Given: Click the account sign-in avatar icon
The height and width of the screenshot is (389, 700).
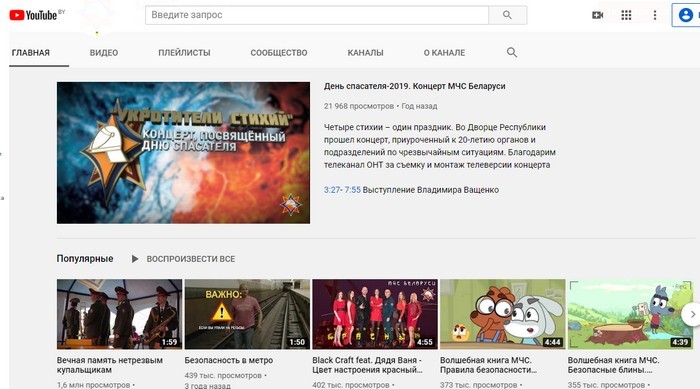Looking at the screenshot, I should (x=685, y=15).
